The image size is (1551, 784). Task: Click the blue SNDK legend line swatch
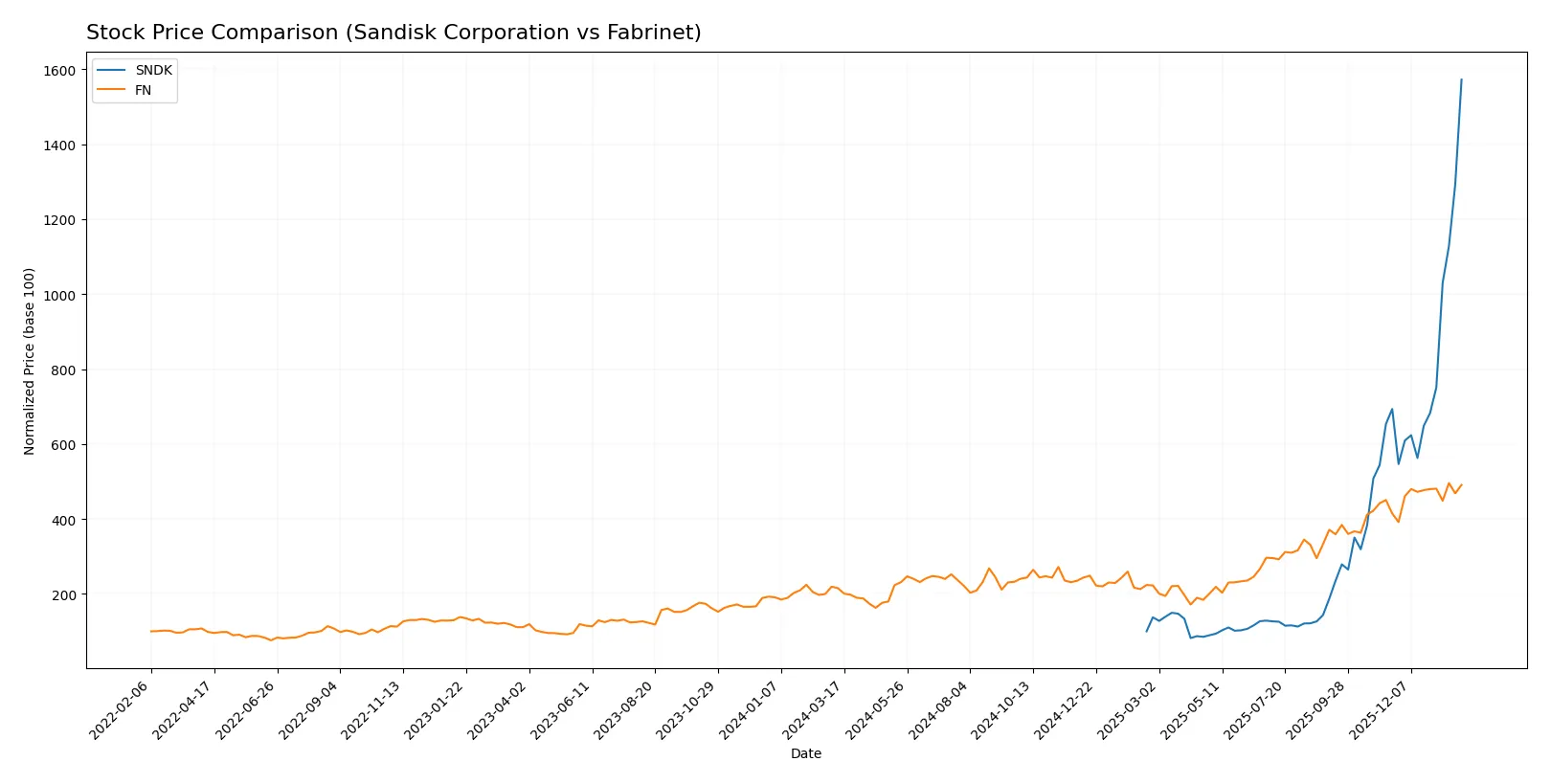pyautogui.click(x=111, y=71)
